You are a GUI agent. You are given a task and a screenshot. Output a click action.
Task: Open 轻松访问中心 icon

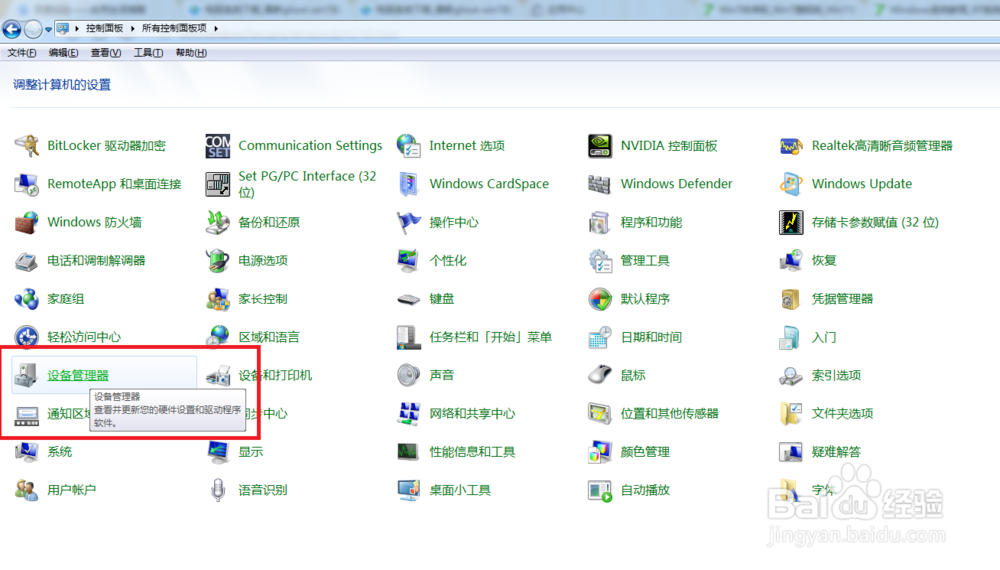[x=27, y=337]
